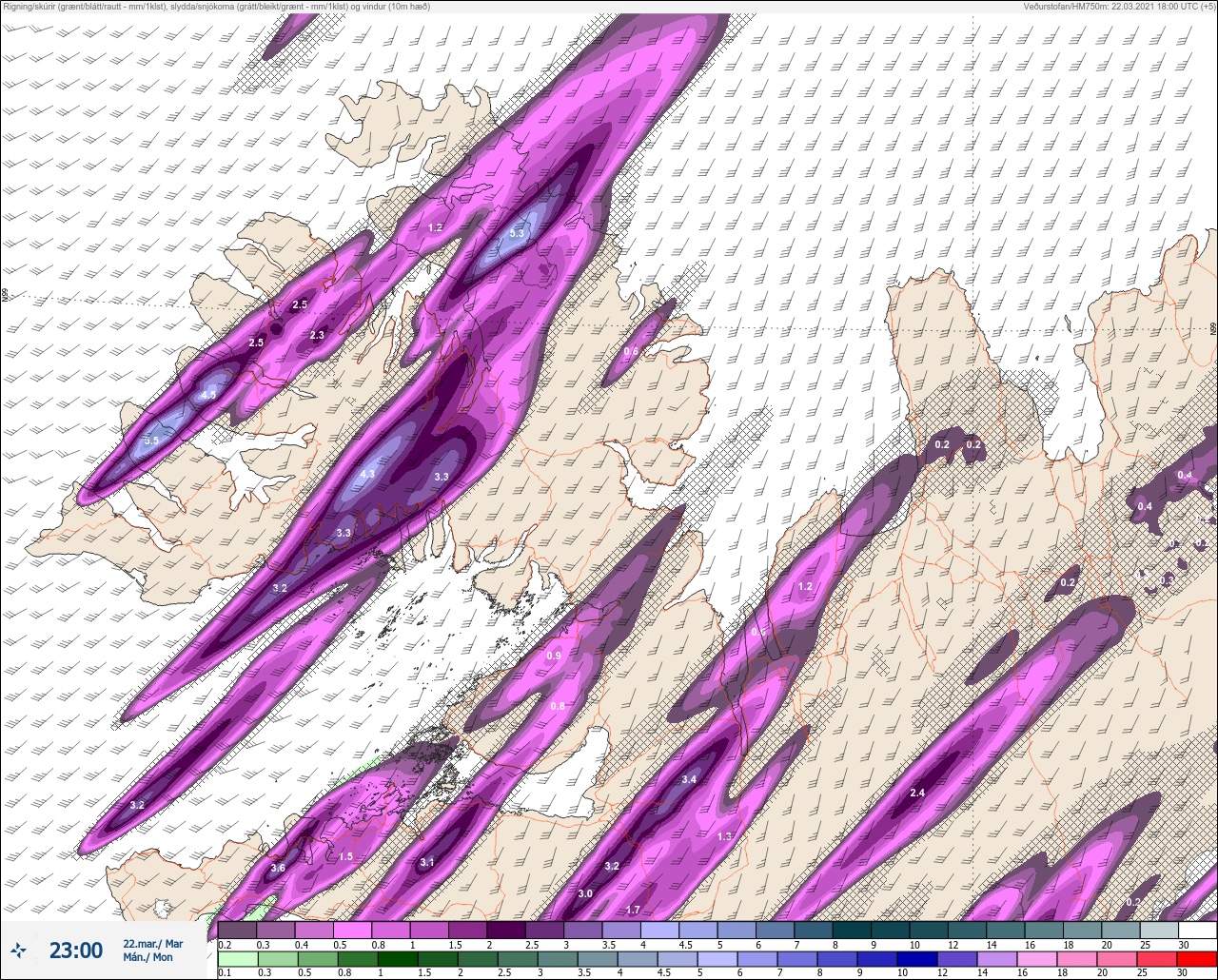
Task: Click the 1.5 precipitation value on the map
Action: (345, 856)
